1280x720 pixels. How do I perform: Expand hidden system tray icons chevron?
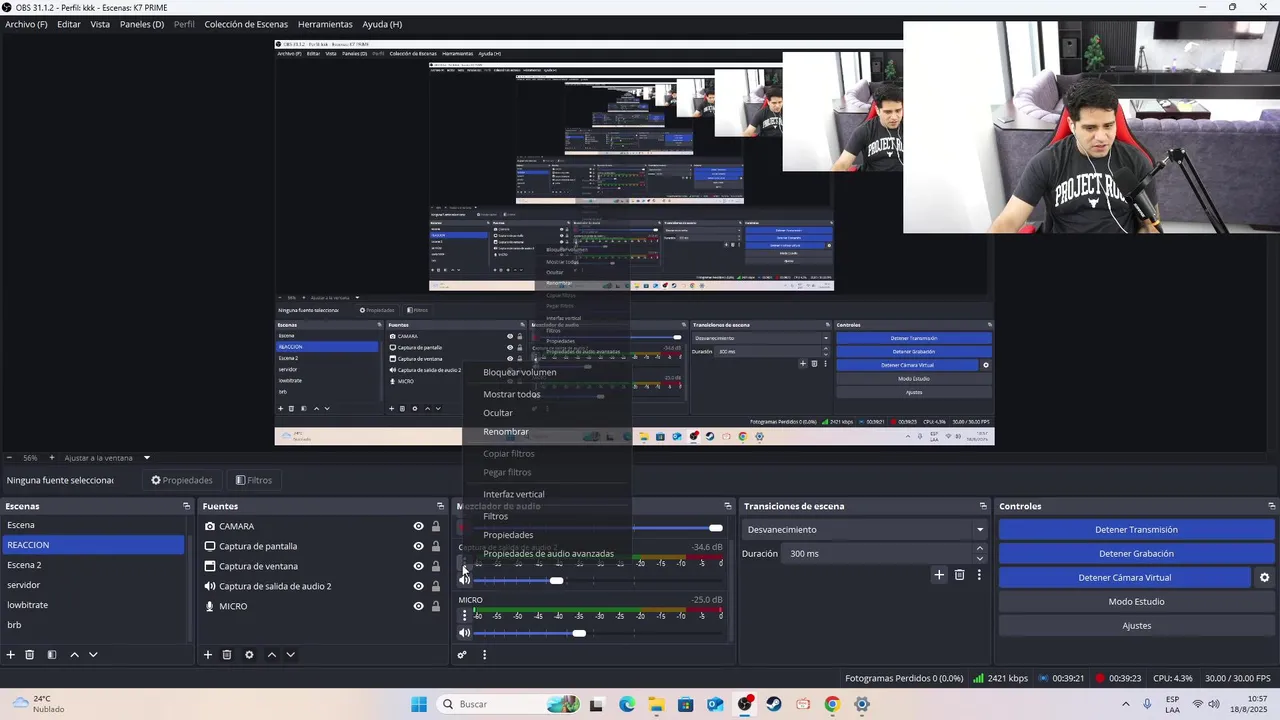point(1125,704)
